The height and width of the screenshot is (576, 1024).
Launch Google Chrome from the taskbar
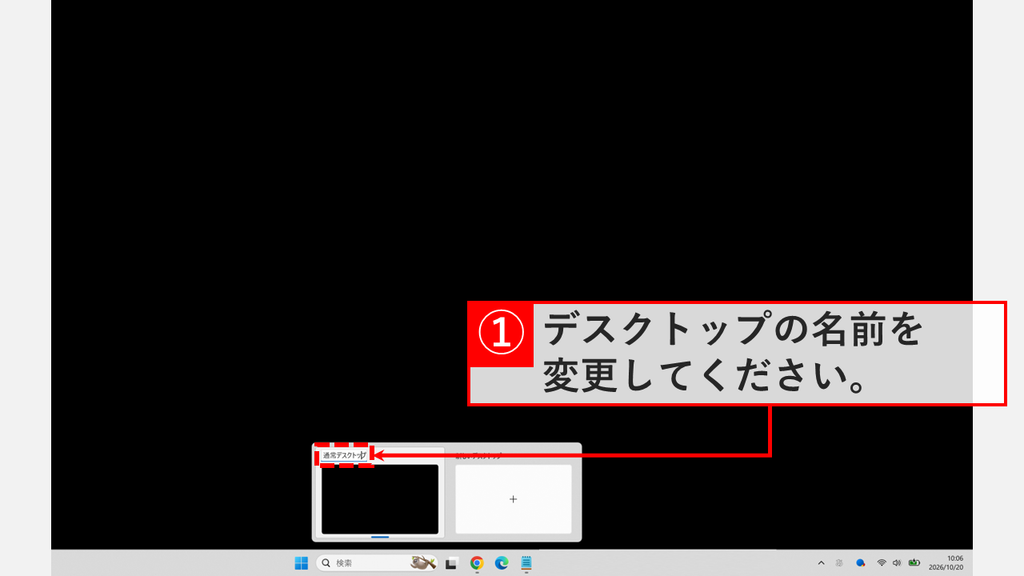[477, 563]
